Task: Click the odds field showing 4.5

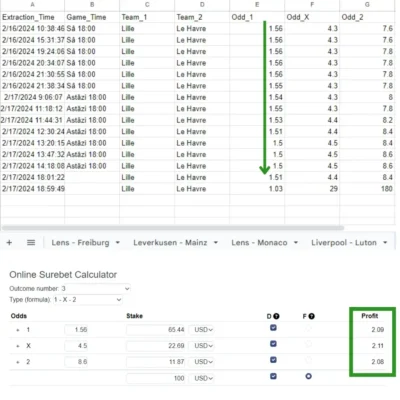Action: coord(76,346)
